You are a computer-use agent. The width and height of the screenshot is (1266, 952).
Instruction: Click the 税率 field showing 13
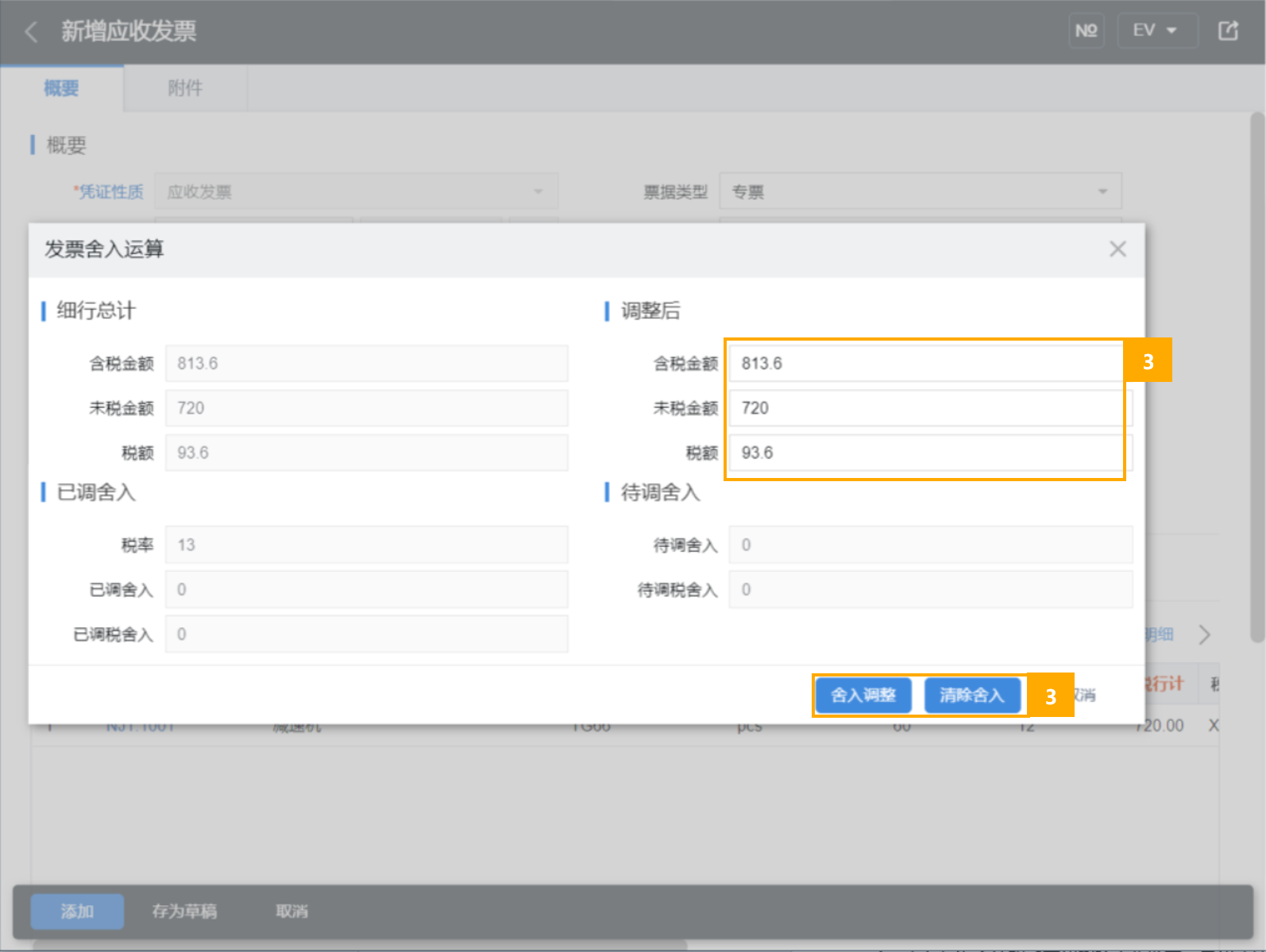click(x=366, y=545)
